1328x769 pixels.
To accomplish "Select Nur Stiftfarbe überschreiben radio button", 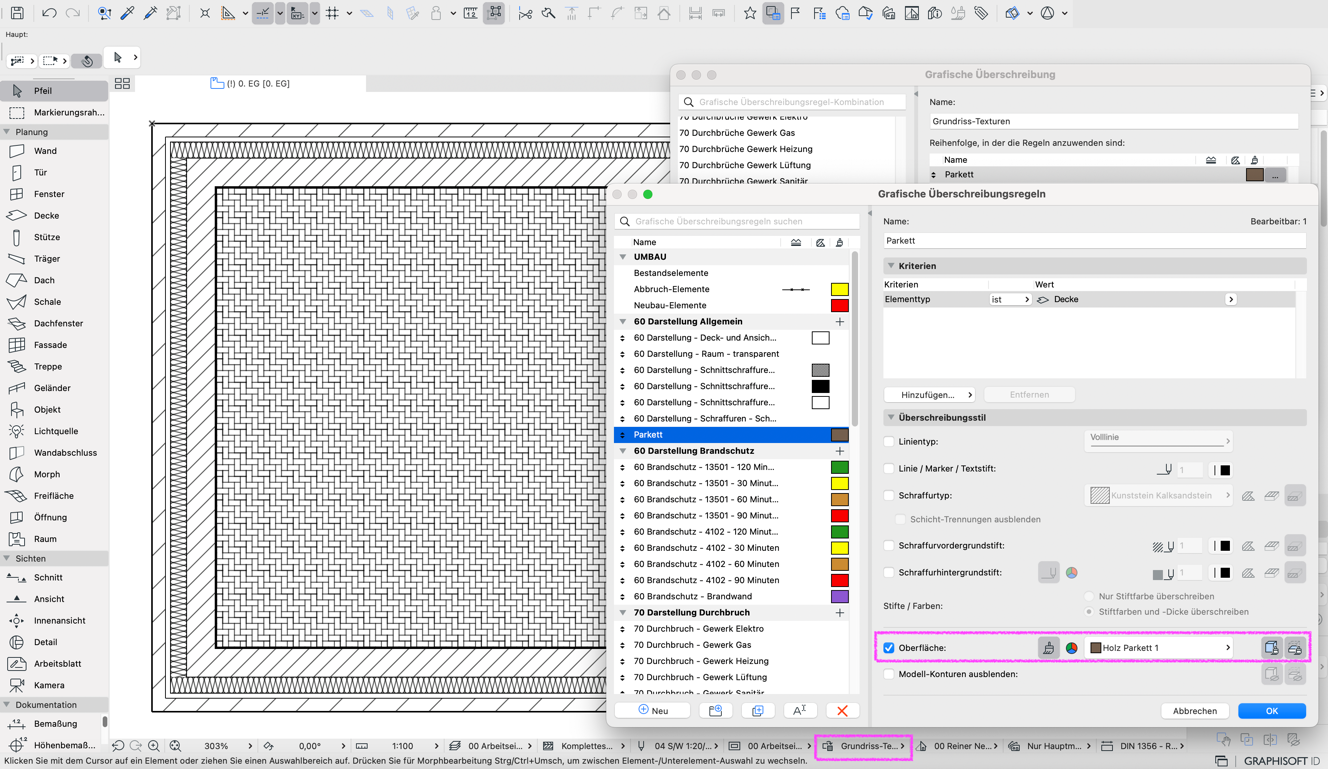I will click(x=1089, y=596).
